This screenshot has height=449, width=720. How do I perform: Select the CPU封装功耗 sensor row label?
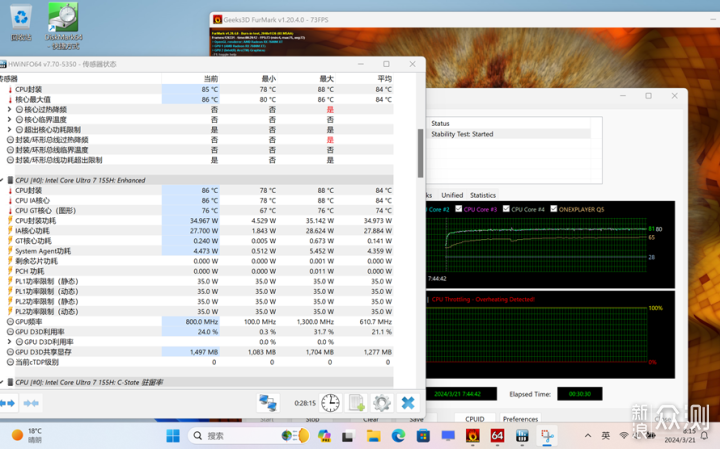35,220
